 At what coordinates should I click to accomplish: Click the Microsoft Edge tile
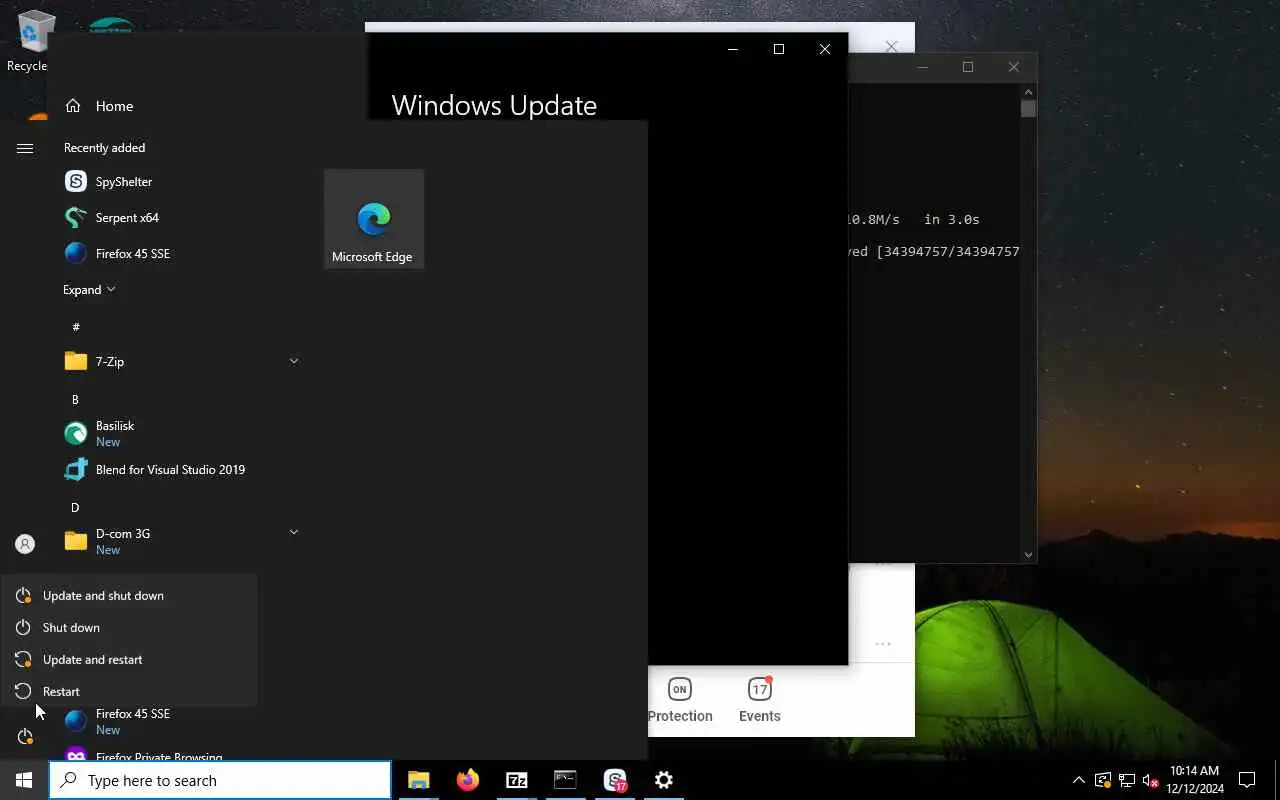click(373, 220)
